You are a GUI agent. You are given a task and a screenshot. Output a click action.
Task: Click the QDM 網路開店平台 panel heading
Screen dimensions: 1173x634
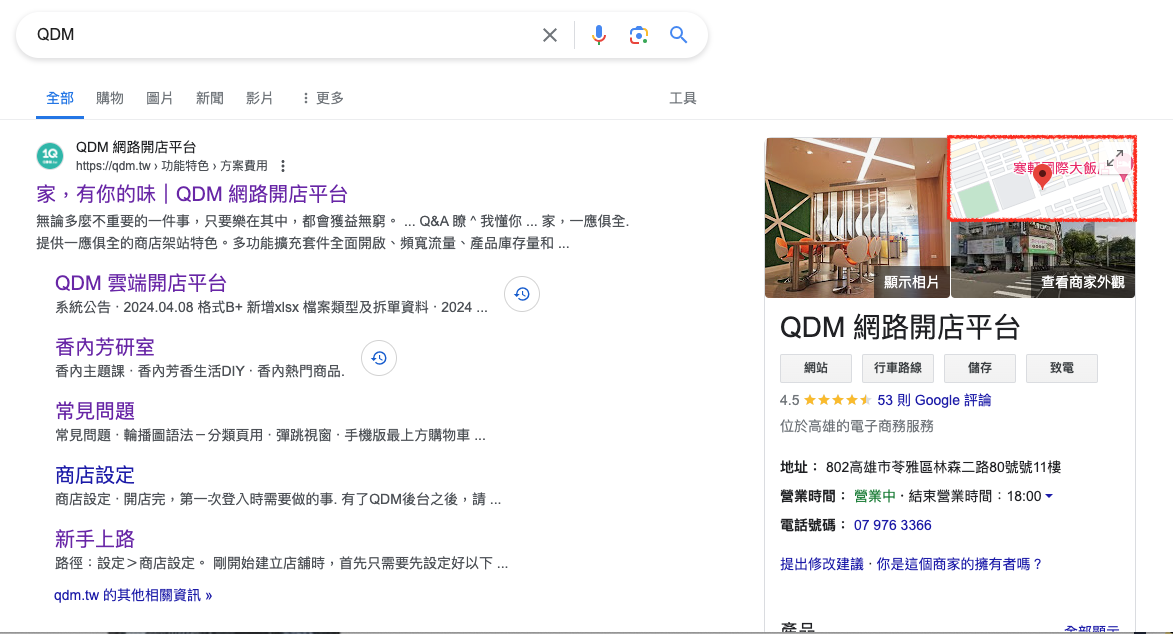coord(900,328)
